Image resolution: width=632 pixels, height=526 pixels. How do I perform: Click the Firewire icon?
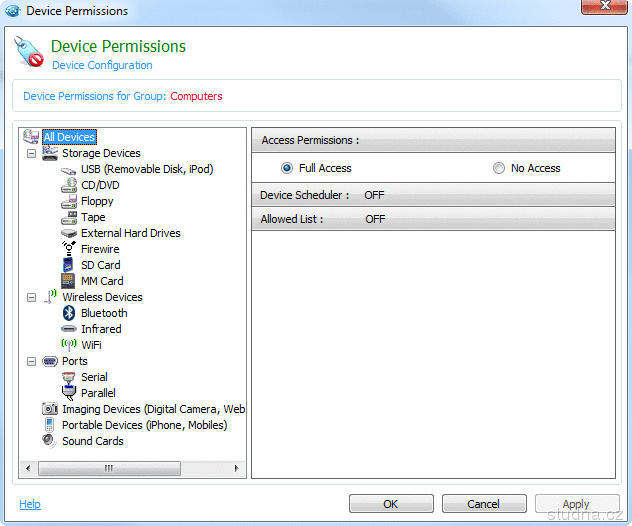69,249
